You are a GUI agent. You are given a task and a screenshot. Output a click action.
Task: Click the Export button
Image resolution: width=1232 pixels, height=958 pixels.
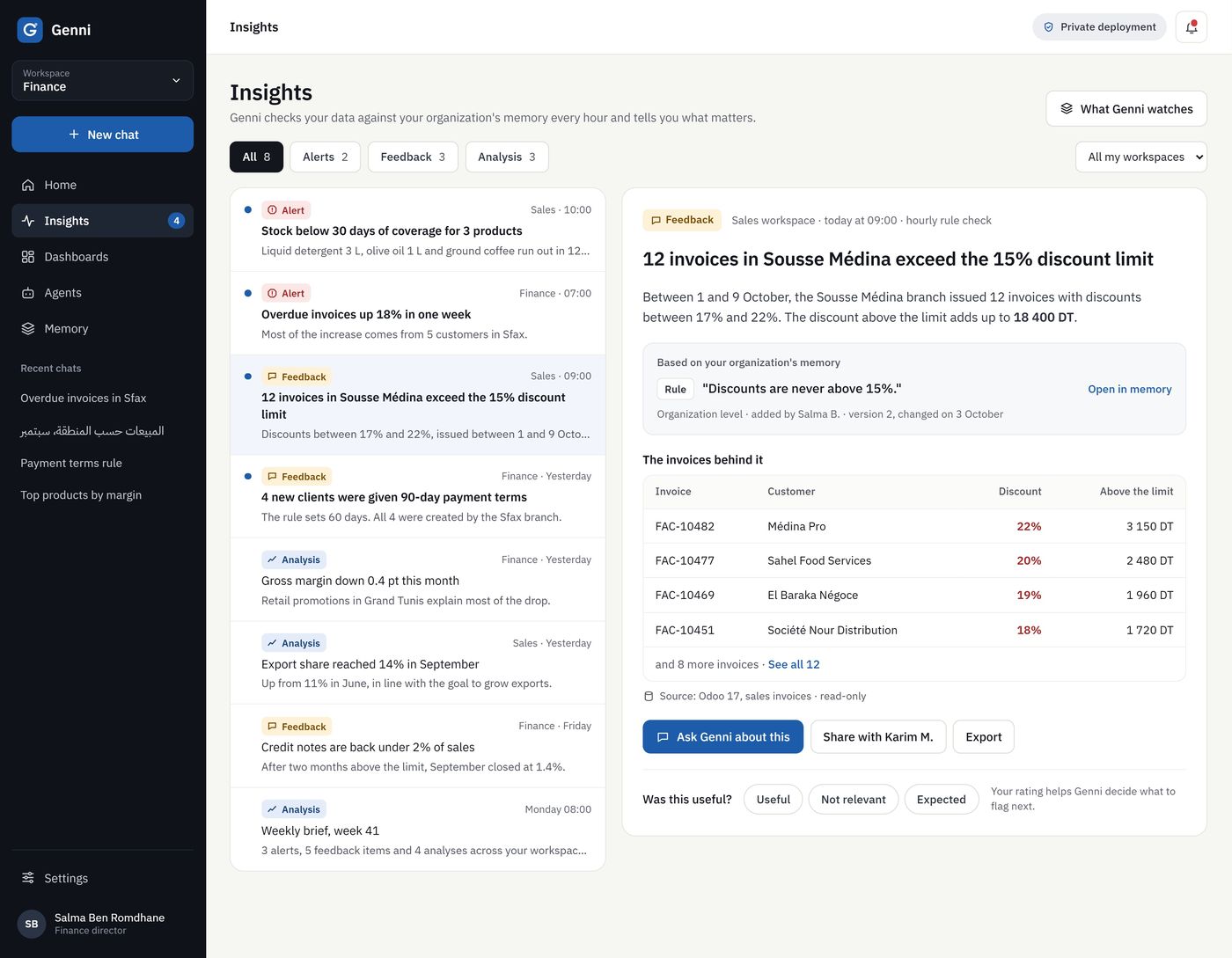point(984,737)
